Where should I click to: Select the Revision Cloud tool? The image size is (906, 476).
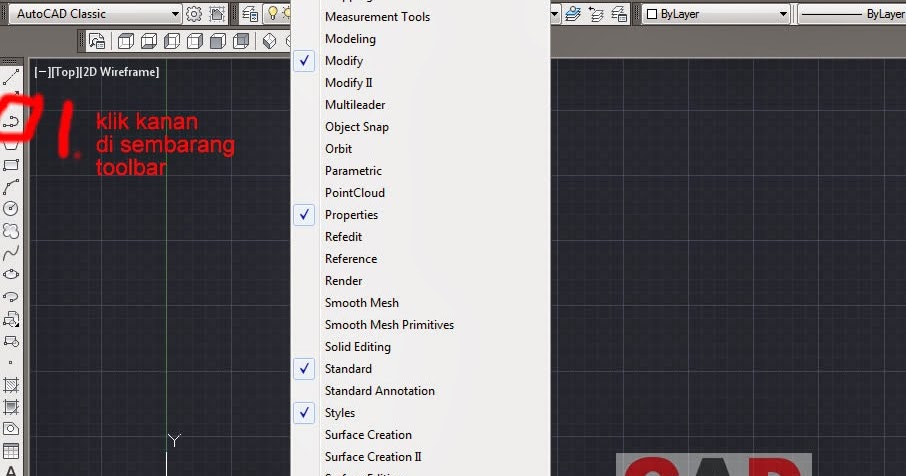pyautogui.click(x=11, y=230)
